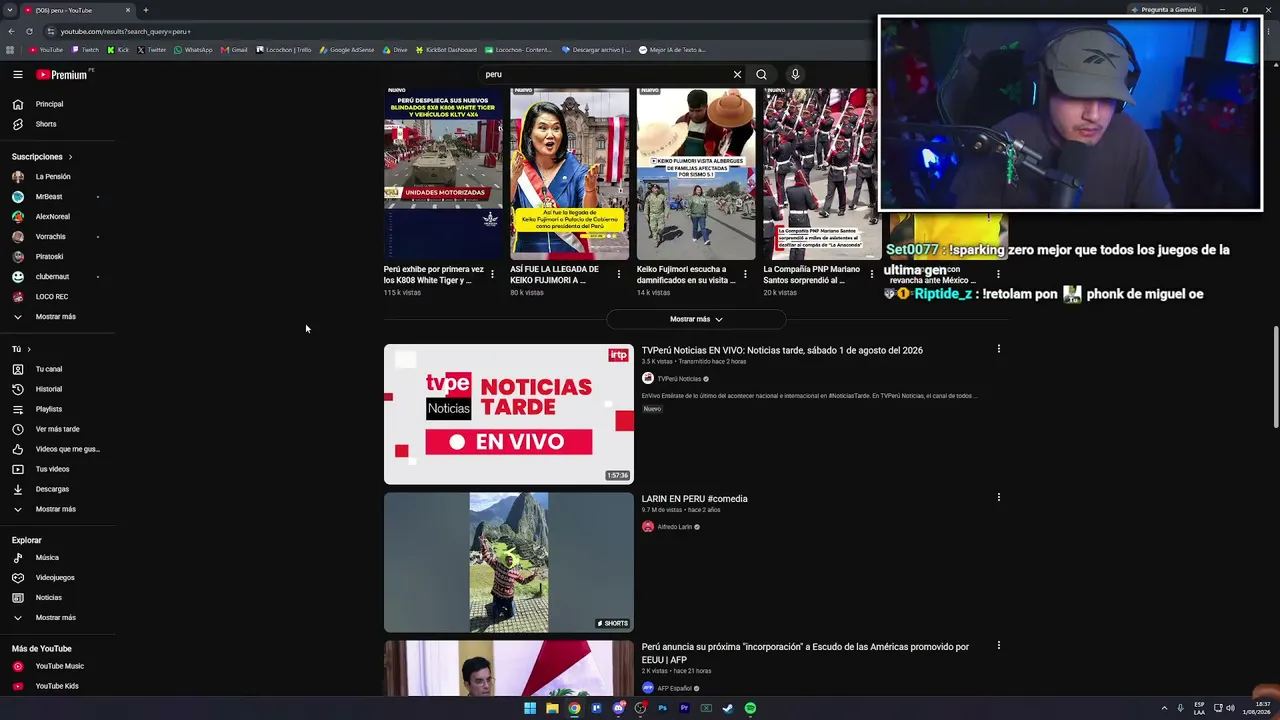Open the MrBeast channel subscription
This screenshot has width=1280, height=720.
click(x=49, y=197)
